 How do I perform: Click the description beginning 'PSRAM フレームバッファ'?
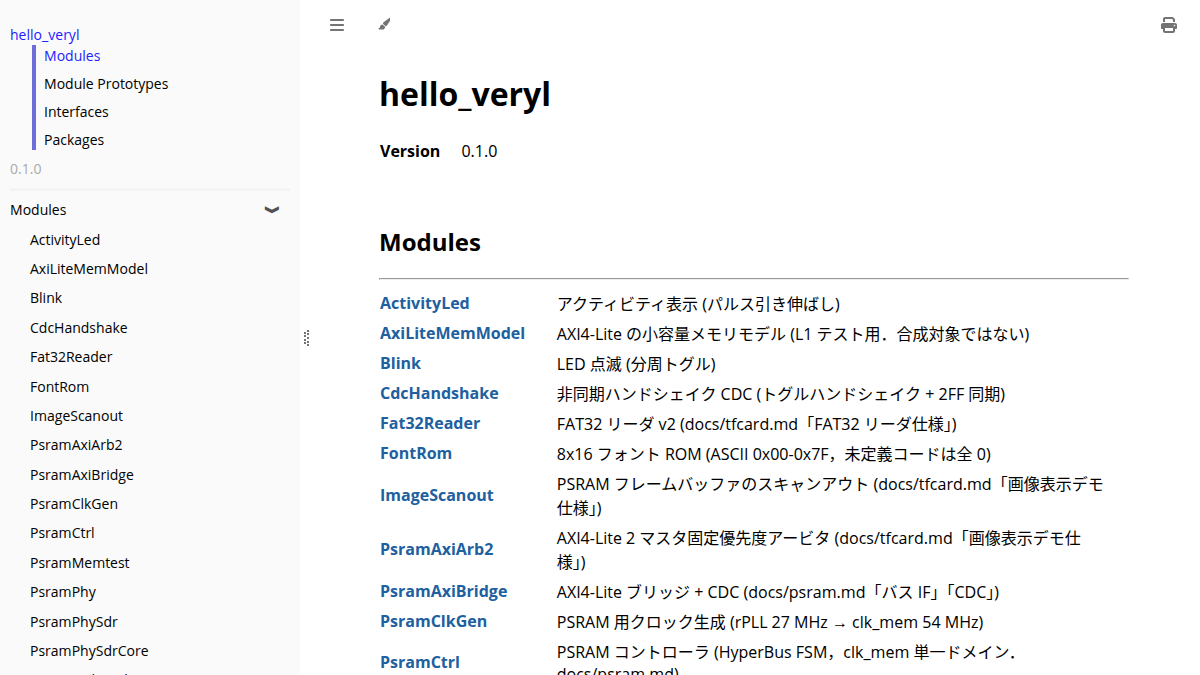[x=830, y=495]
